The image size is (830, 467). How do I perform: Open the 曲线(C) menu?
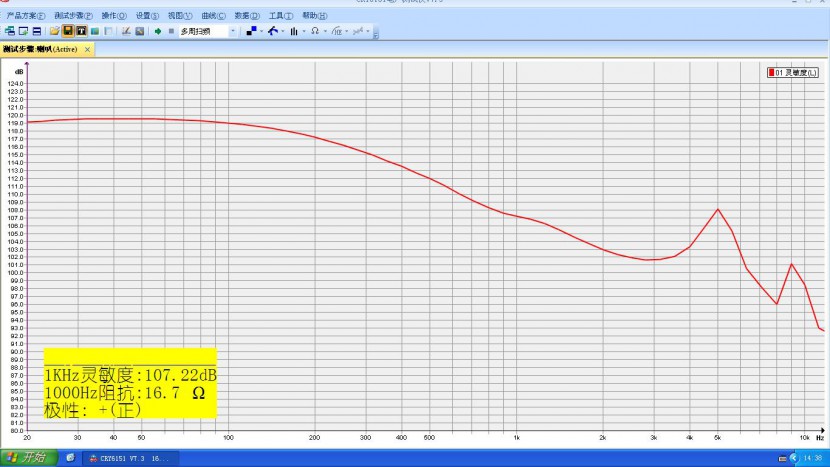click(213, 16)
